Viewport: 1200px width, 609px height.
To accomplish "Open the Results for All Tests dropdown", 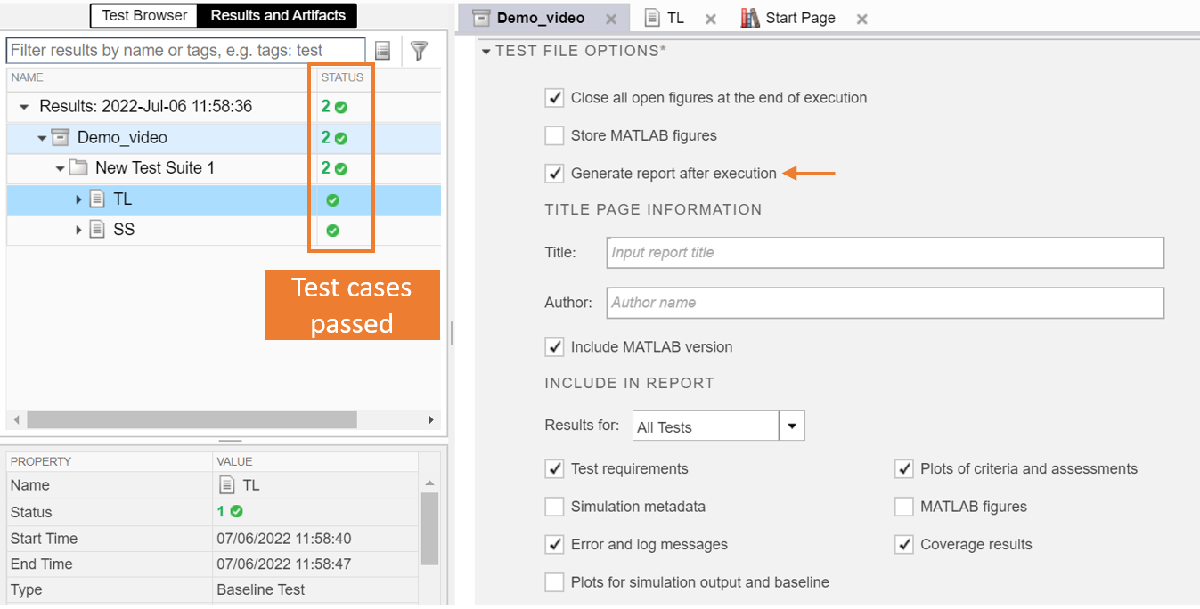I will click(x=791, y=426).
